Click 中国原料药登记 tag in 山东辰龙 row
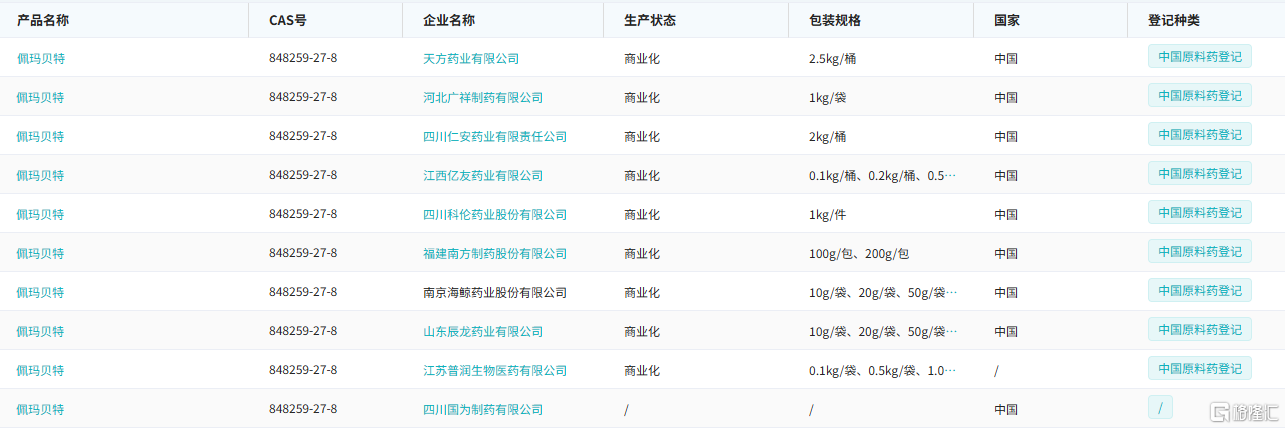The width and height of the screenshot is (1285, 429). pos(1200,329)
